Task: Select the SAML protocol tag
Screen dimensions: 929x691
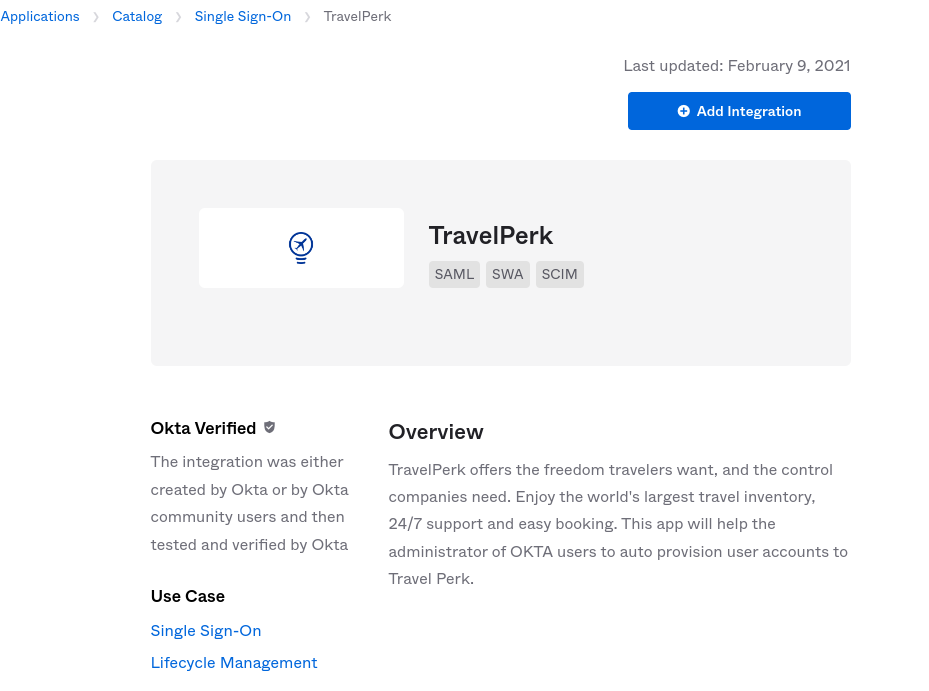Action: point(454,274)
